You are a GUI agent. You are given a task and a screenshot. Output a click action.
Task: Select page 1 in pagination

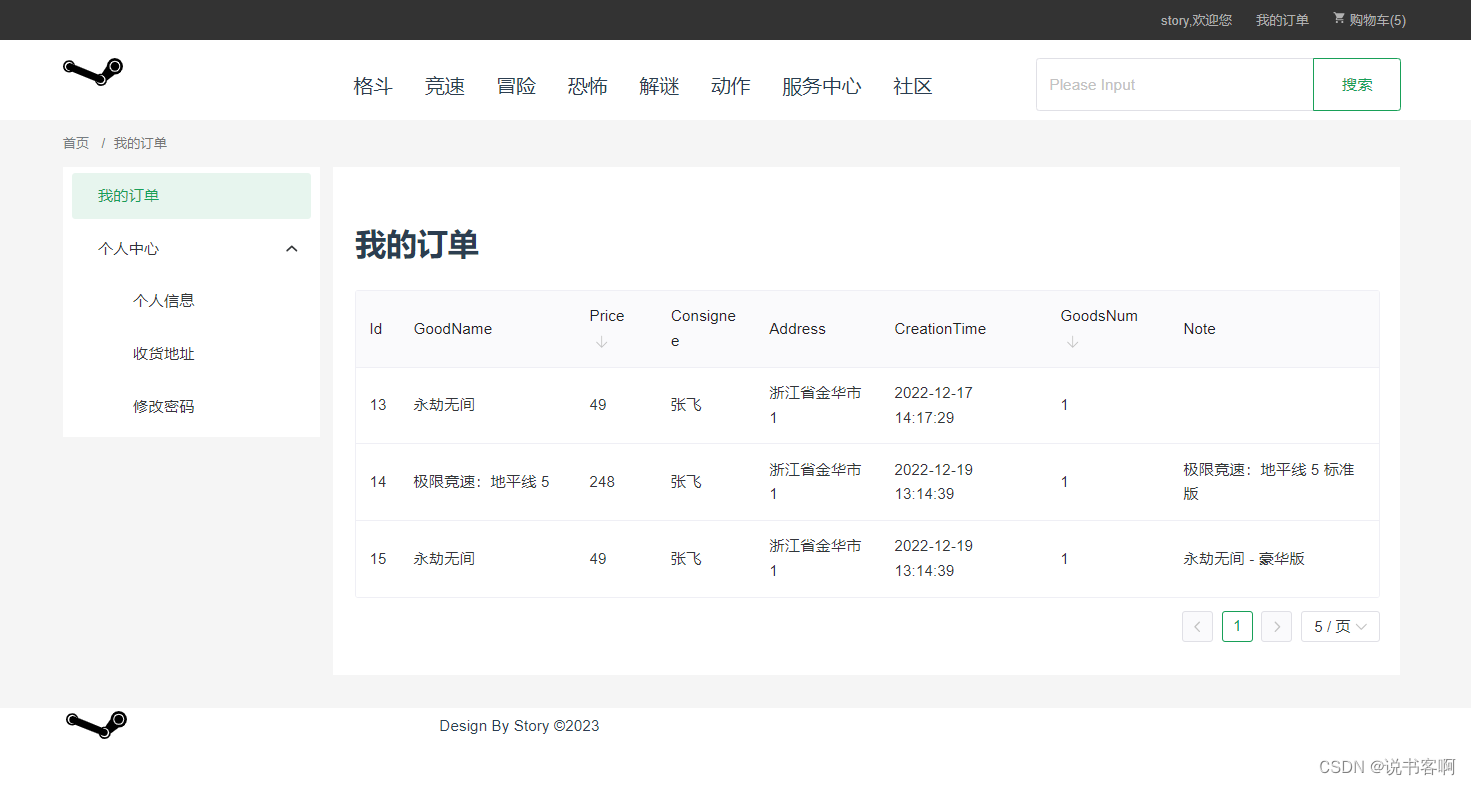(x=1237, y=627)
